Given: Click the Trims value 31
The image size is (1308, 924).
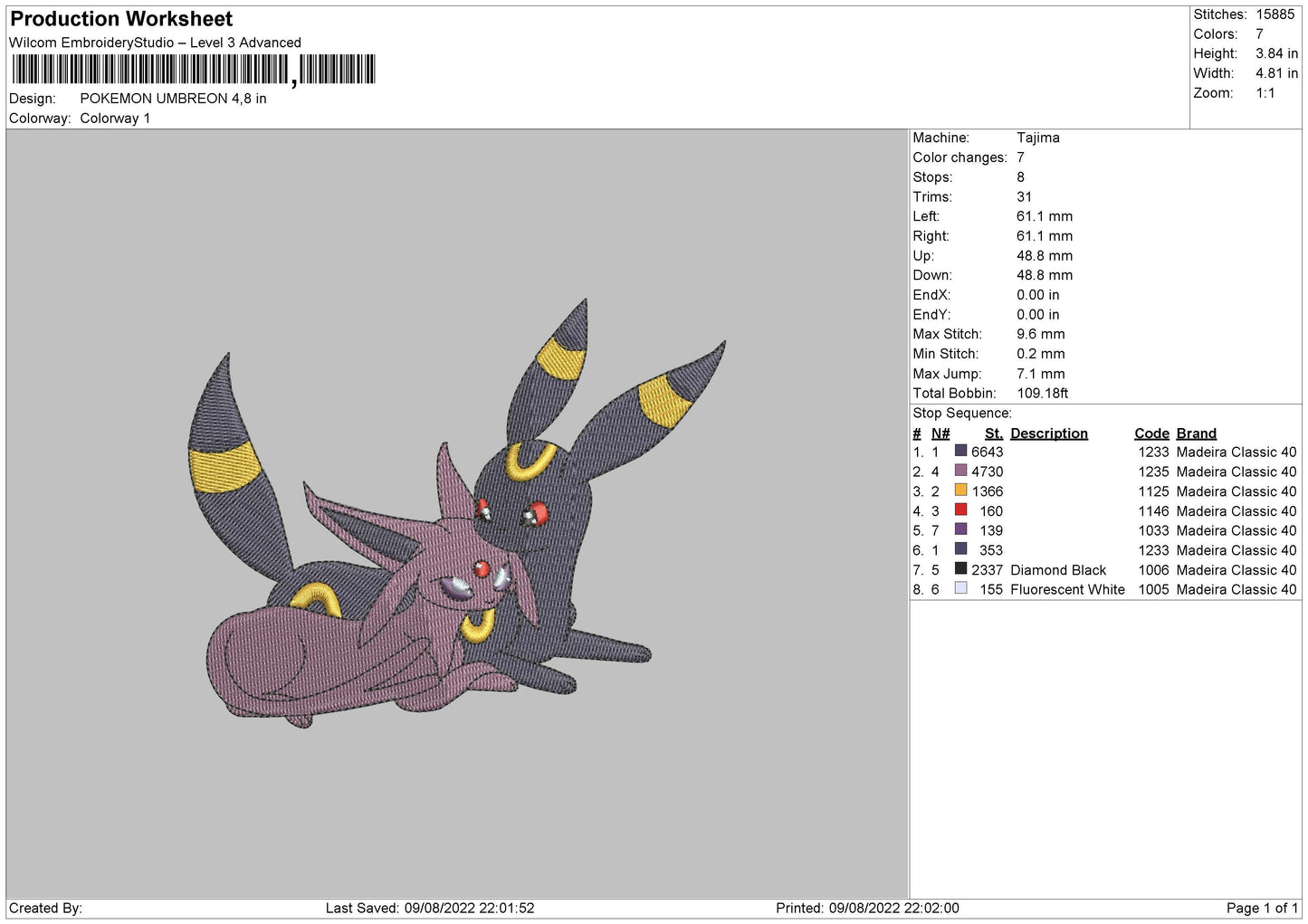Looking at the screenshot, I should pyautogui.click(x=1024, y=197).
